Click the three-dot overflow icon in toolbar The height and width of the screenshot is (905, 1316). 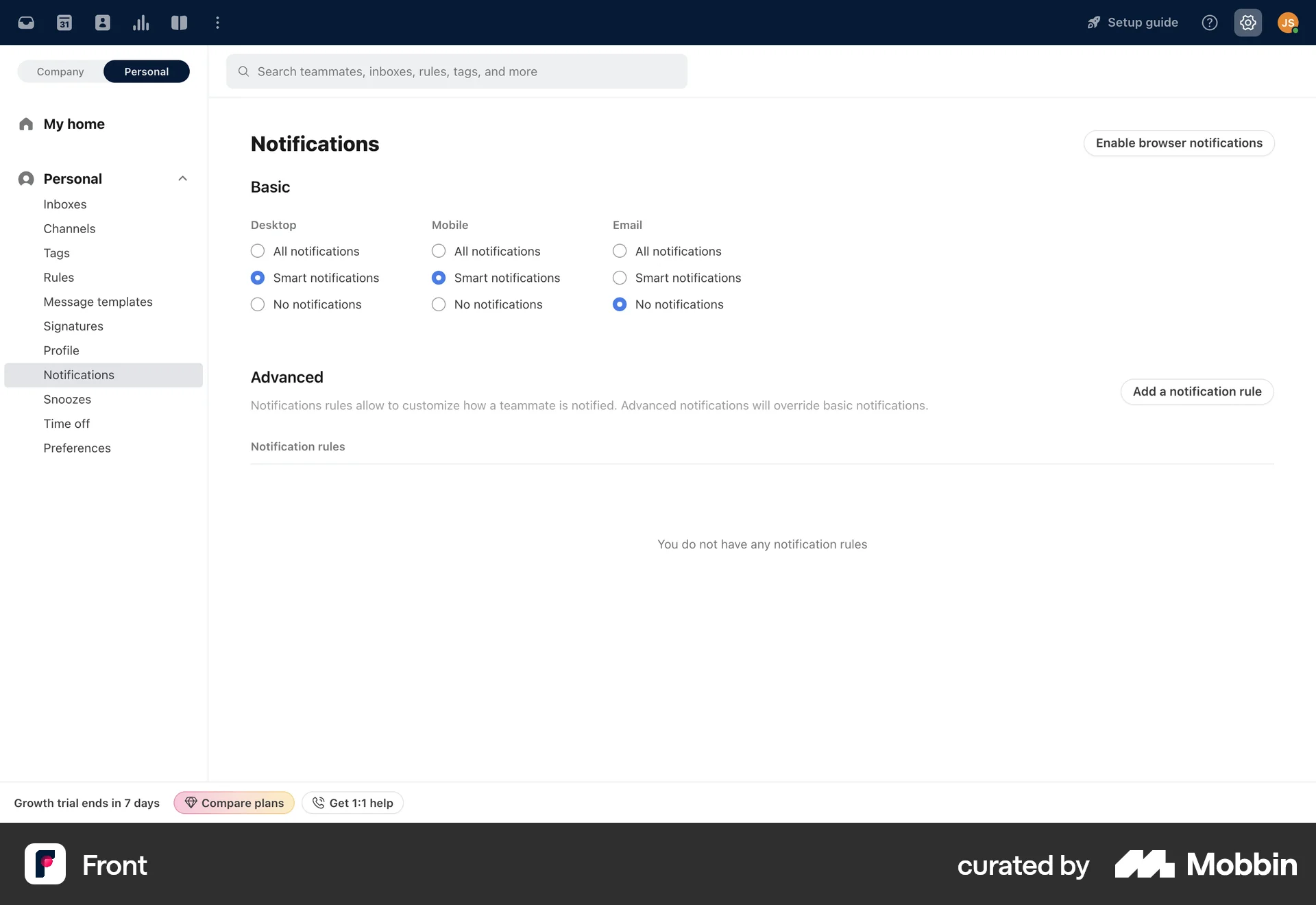[217, 22]
